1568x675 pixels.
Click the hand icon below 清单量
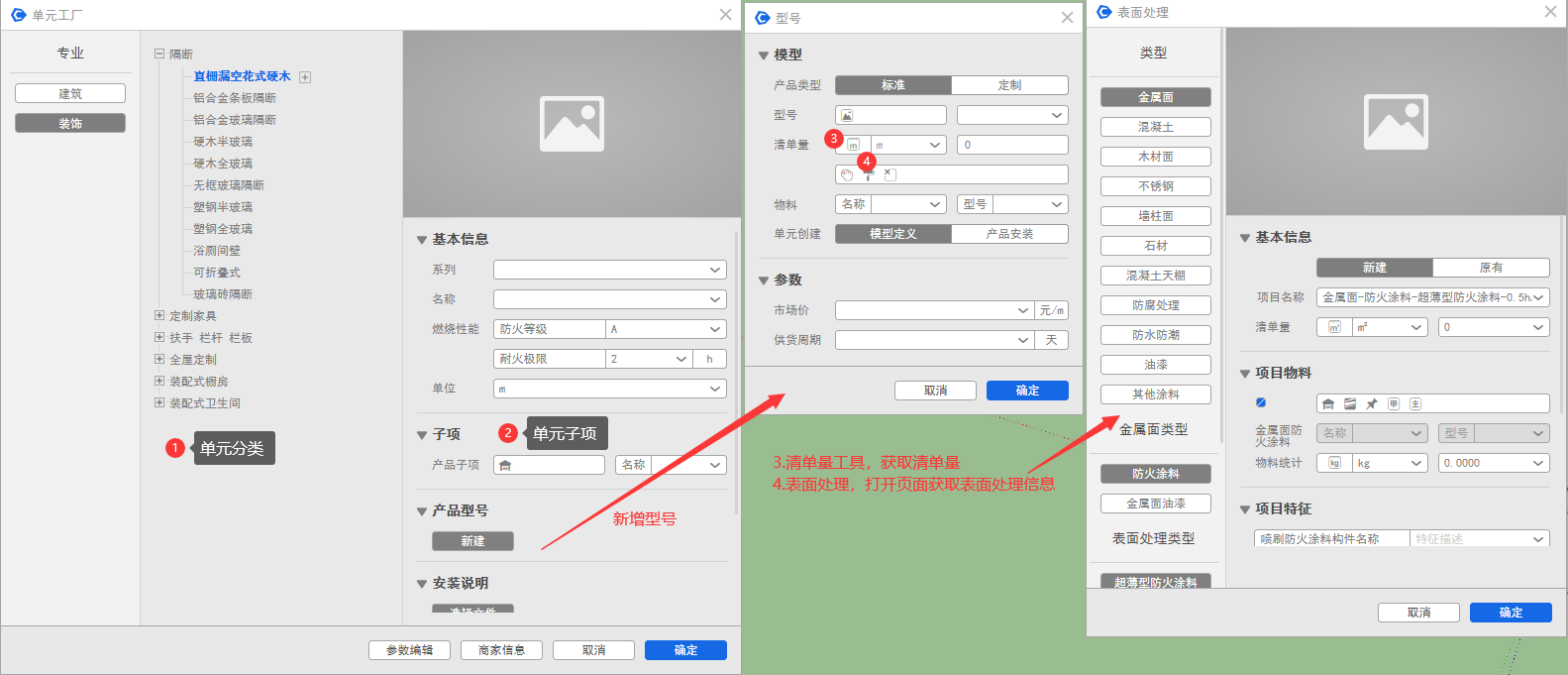point(847,174)
